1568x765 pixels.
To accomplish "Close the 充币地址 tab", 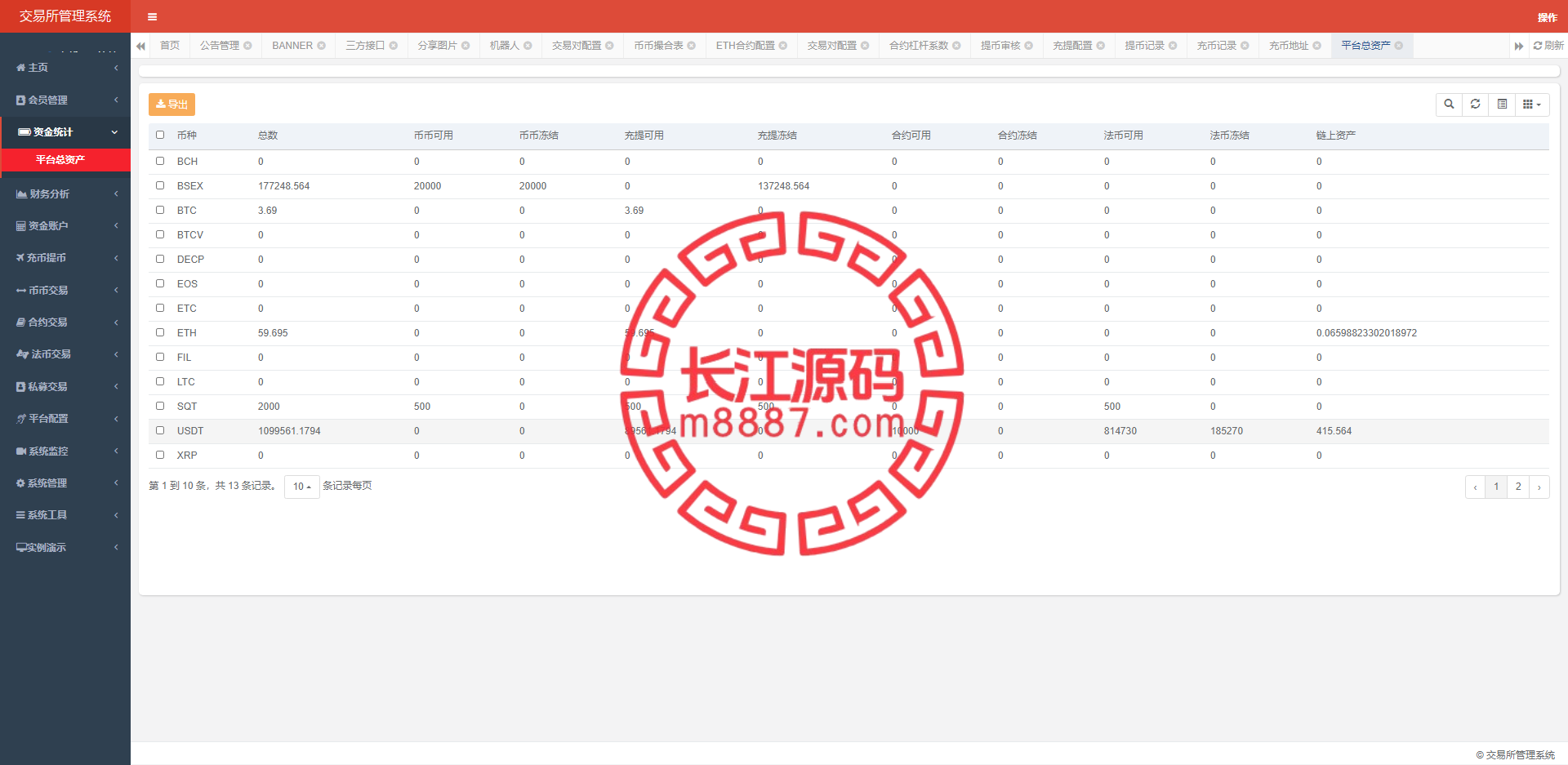I will (x=1316, y=46).
